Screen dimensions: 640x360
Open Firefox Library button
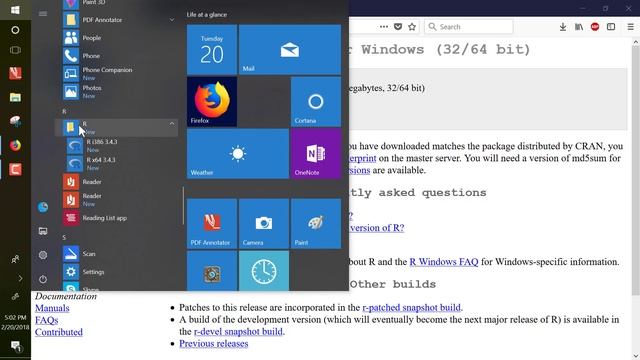click(x=579, y=27)
